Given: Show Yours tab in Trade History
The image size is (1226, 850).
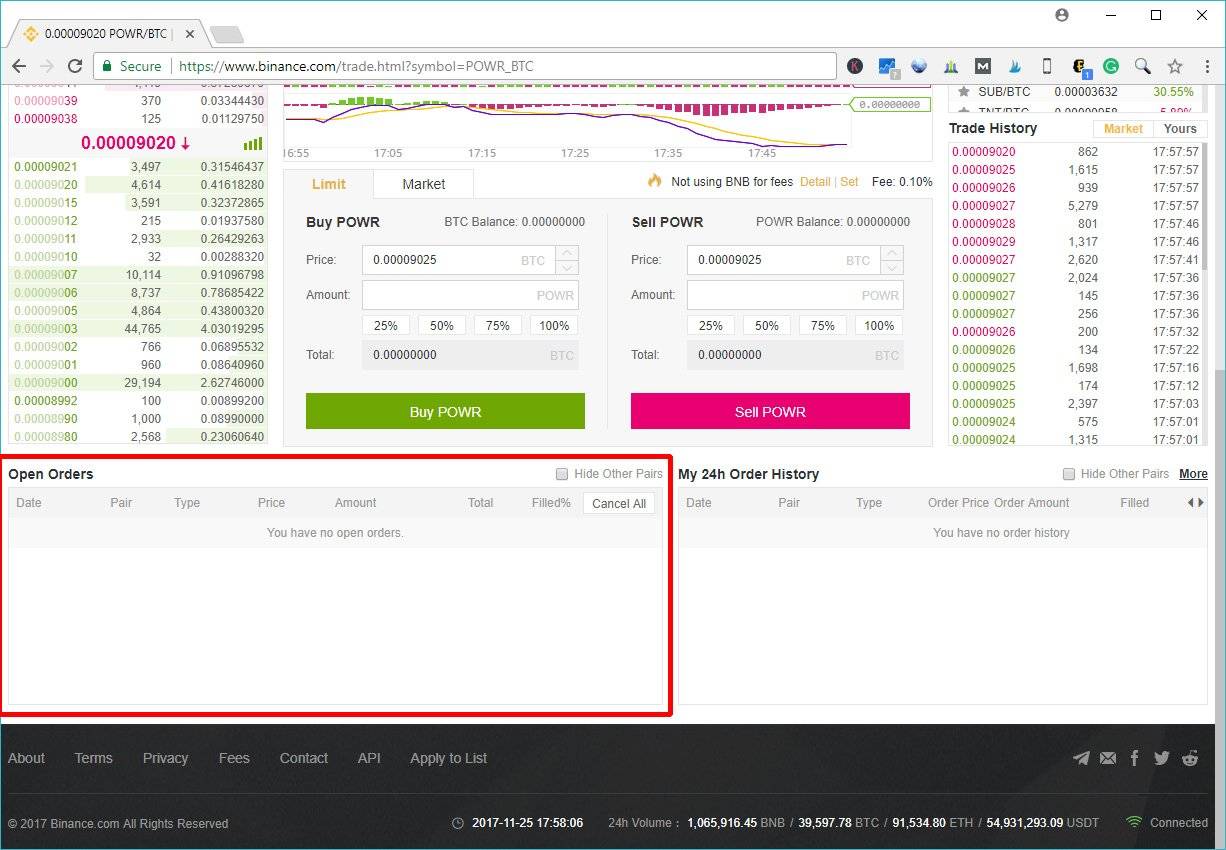Looking at the screenshot, I should click(x=1180, y=129).
